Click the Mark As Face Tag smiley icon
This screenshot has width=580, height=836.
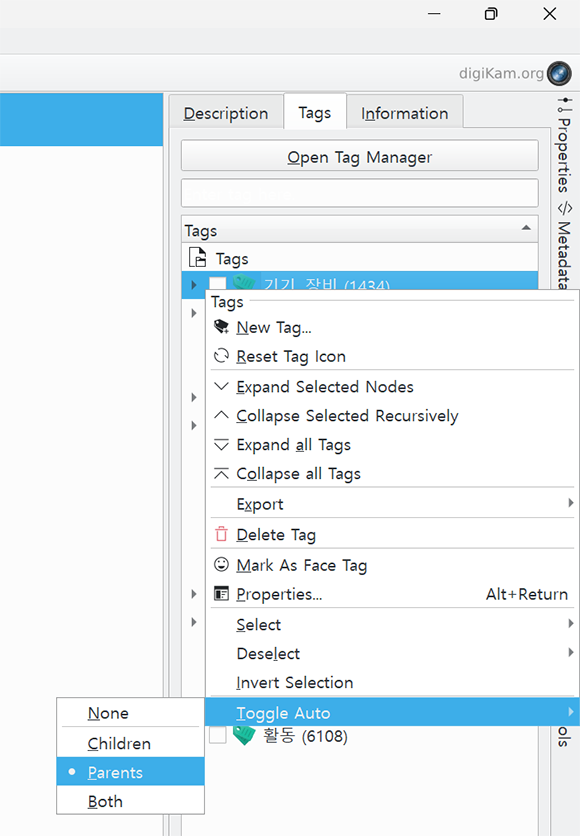pyautogui.click(x=221, y=564)
